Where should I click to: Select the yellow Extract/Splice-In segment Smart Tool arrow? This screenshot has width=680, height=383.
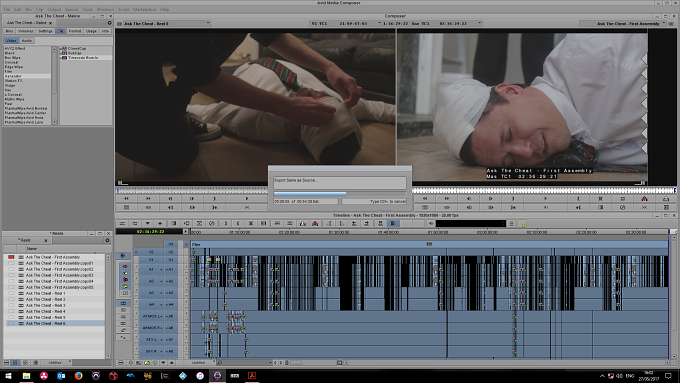(125, 273)
